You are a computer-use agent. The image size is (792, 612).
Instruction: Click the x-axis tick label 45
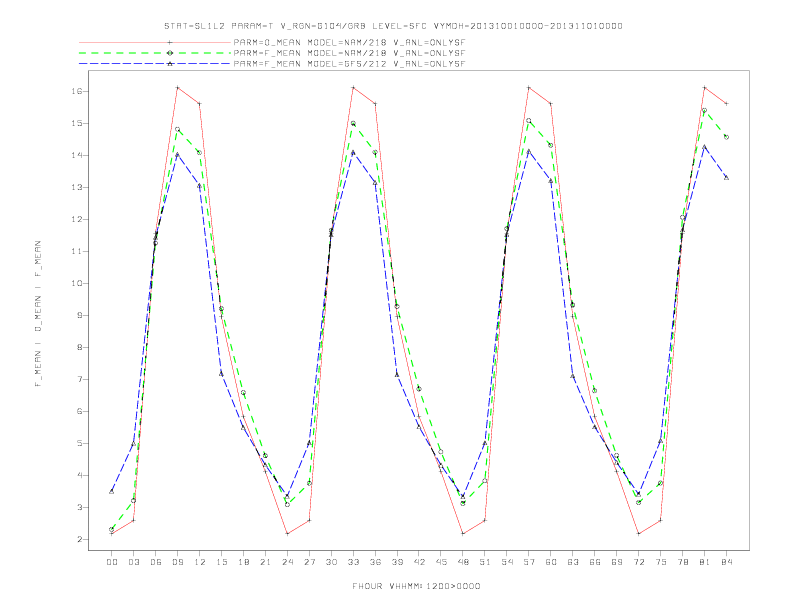pyautogui.click(x=441, y=562)
